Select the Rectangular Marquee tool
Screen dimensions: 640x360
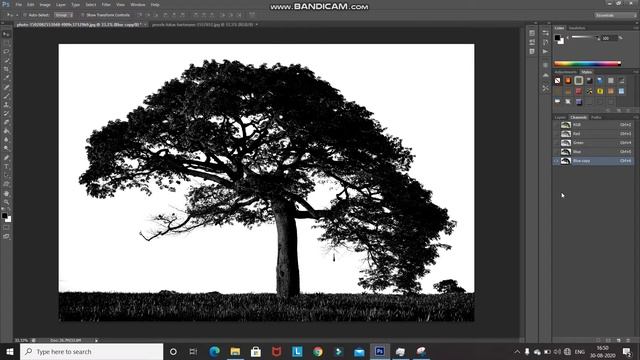6,43
